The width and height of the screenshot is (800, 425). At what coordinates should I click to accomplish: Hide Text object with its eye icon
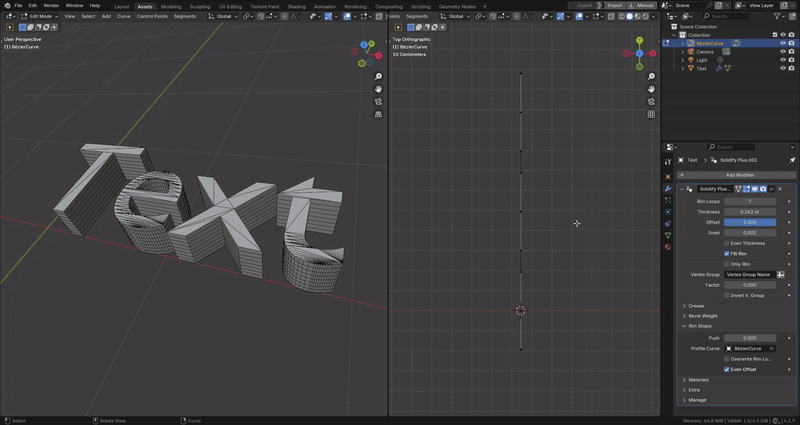(783, 68)
